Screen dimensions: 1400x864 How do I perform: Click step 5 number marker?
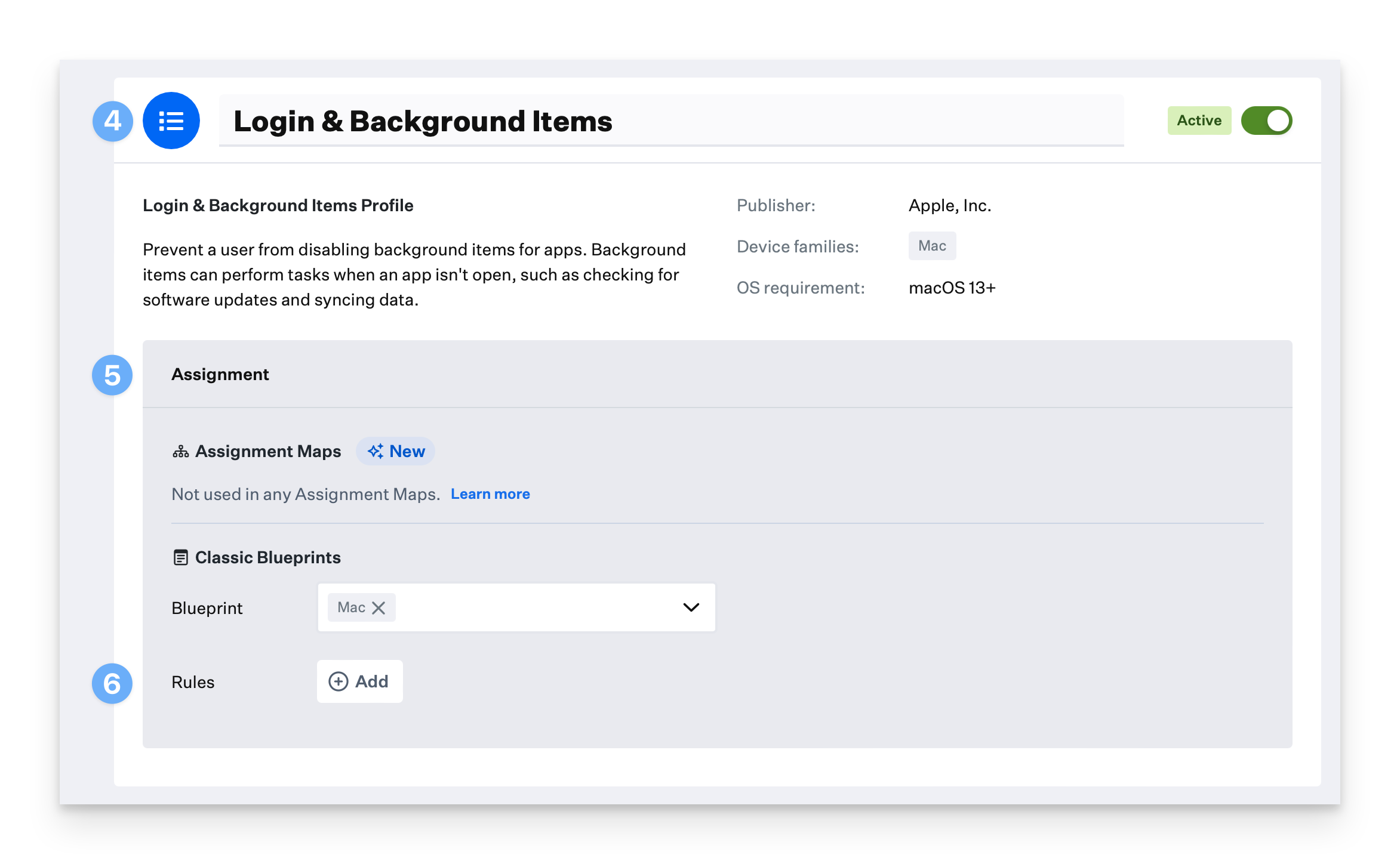pyautogui.click(x=112, y=375)
